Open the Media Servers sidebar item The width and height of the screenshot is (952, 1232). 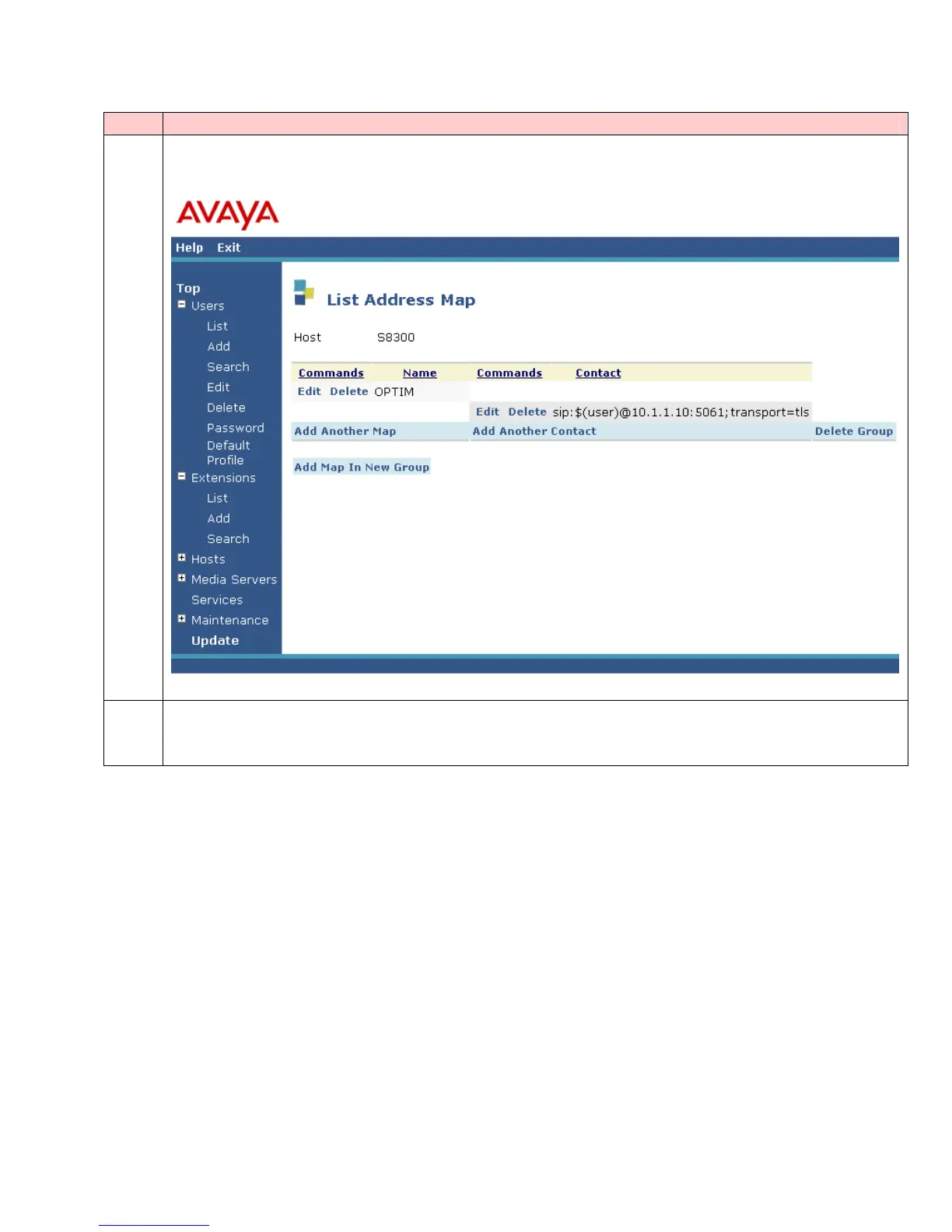tap(234, 579)
